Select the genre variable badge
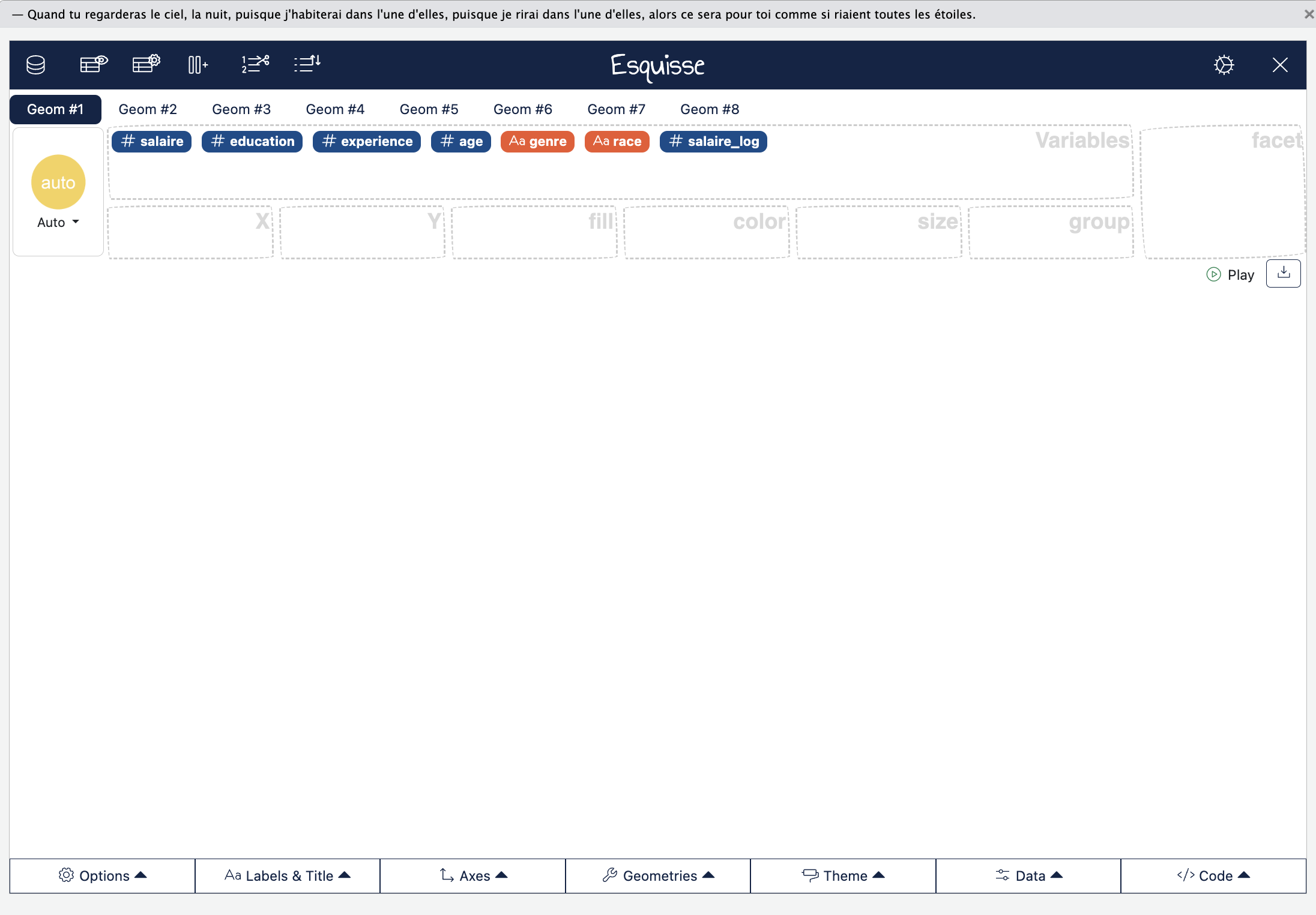1316x915 pixels. pos(537,142)
